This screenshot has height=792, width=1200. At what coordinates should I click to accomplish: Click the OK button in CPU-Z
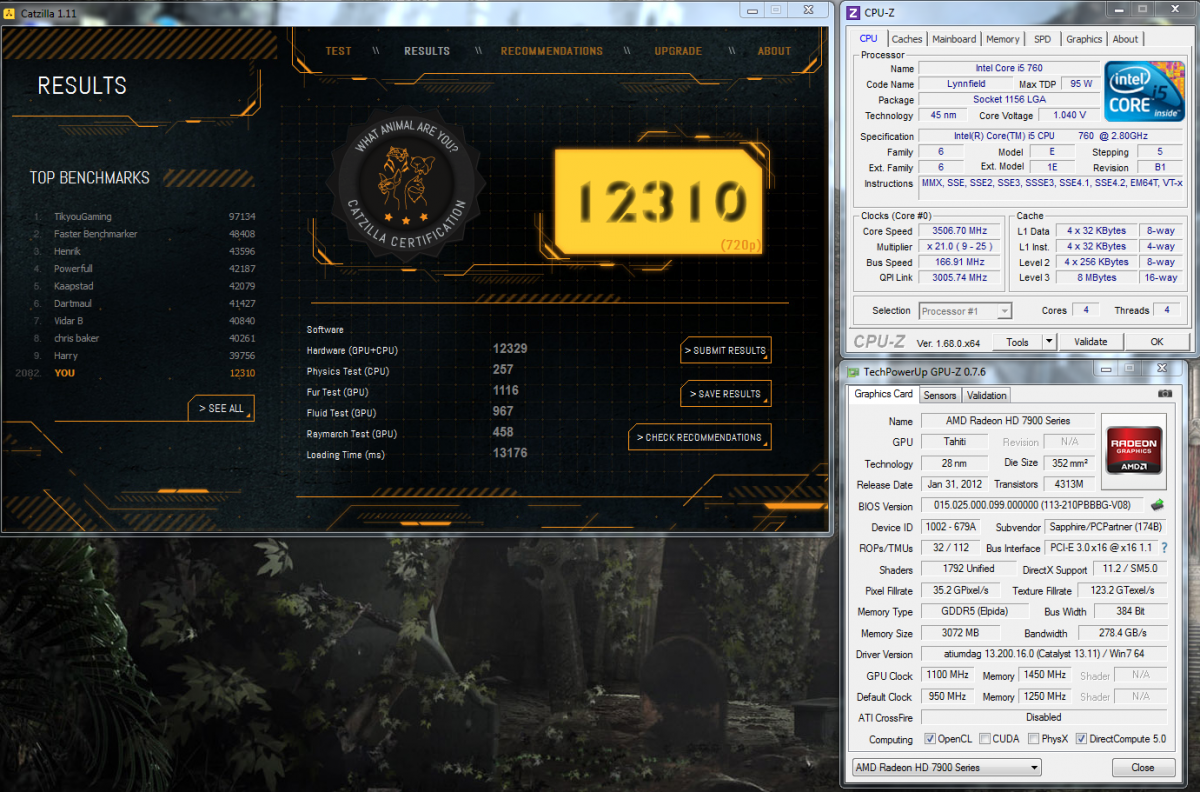point(1157,342)
